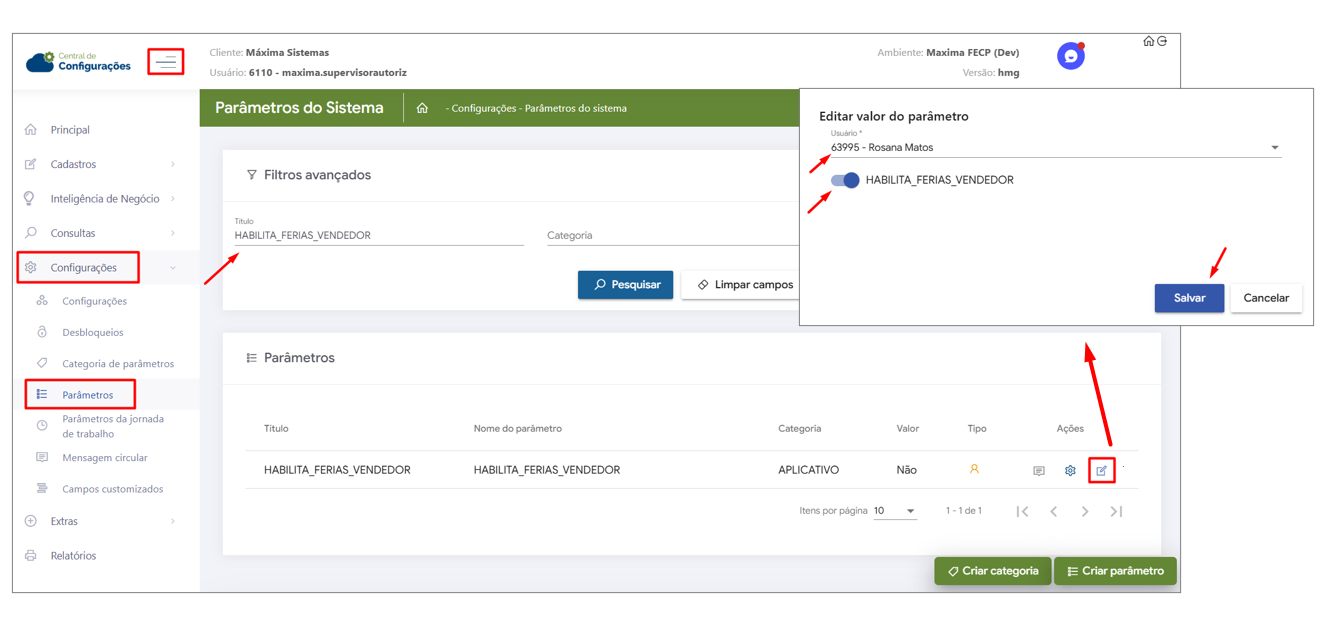Open the chat bubble icon in header
This screenshot has height=618, width=1331.
point(1070,56)
